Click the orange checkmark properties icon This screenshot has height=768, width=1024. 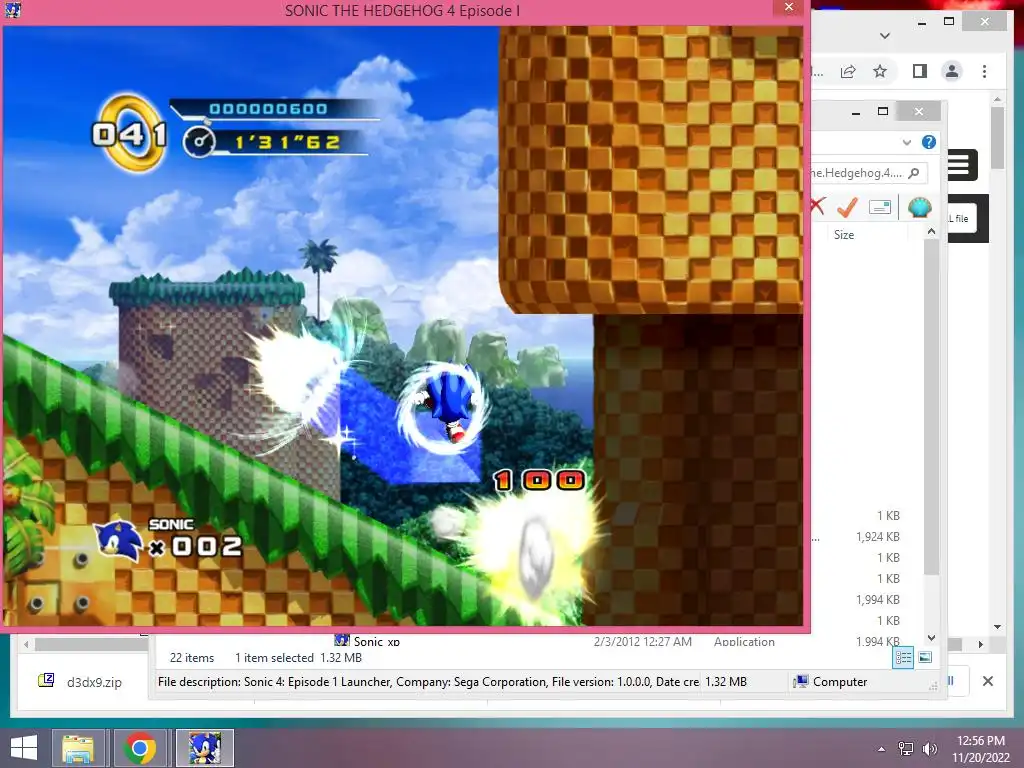pos(847,207)
